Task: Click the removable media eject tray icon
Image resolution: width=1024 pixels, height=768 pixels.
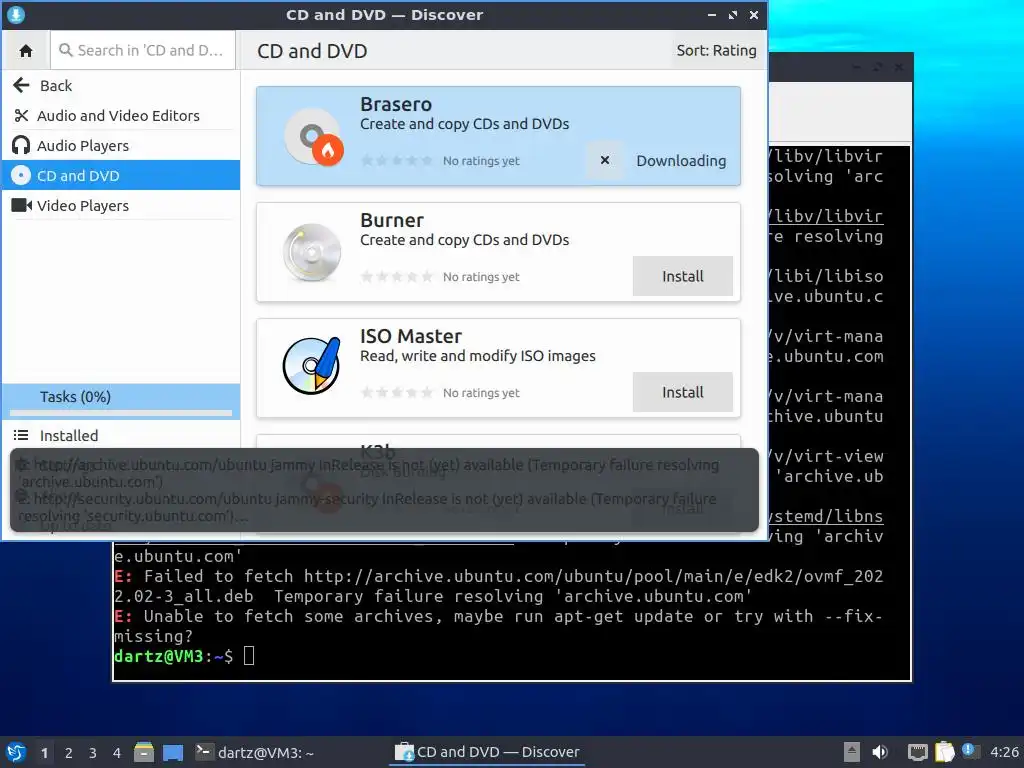Action: [x=852, y=752]
